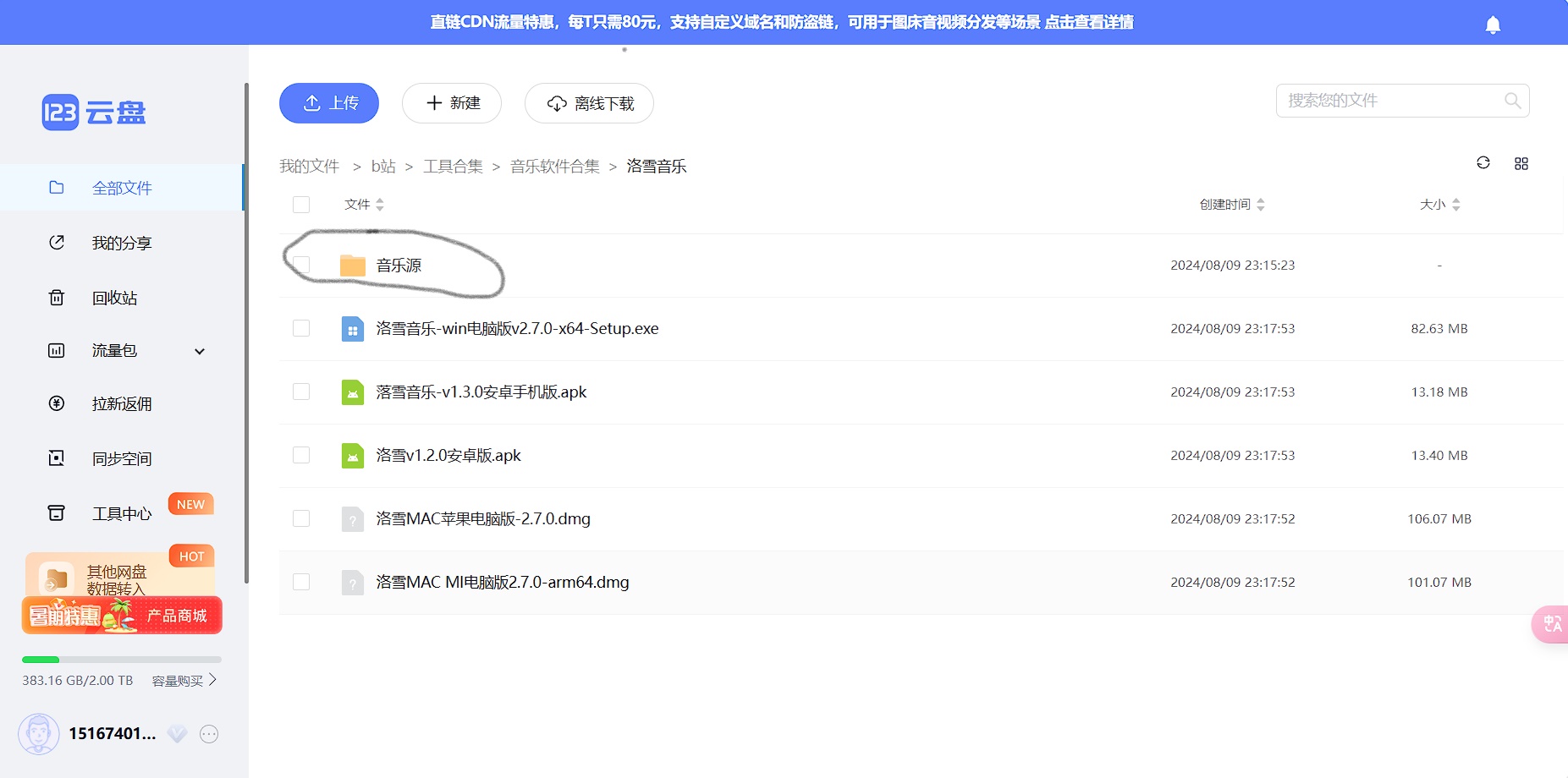Click file name 洛雪MAC苹果电脑版-2.7.0.dmg
The width and height of the screenshot is (1568, 778).
click(483, 519)
